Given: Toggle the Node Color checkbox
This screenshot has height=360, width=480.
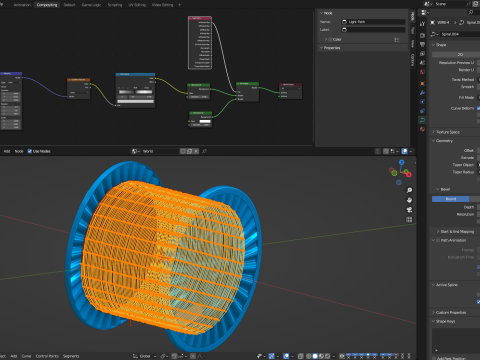Looking at the screenshot, I should [330, 39].
